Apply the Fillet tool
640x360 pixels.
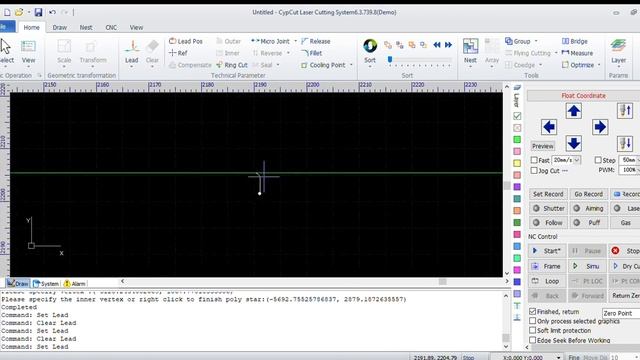[x=311, y=53]
